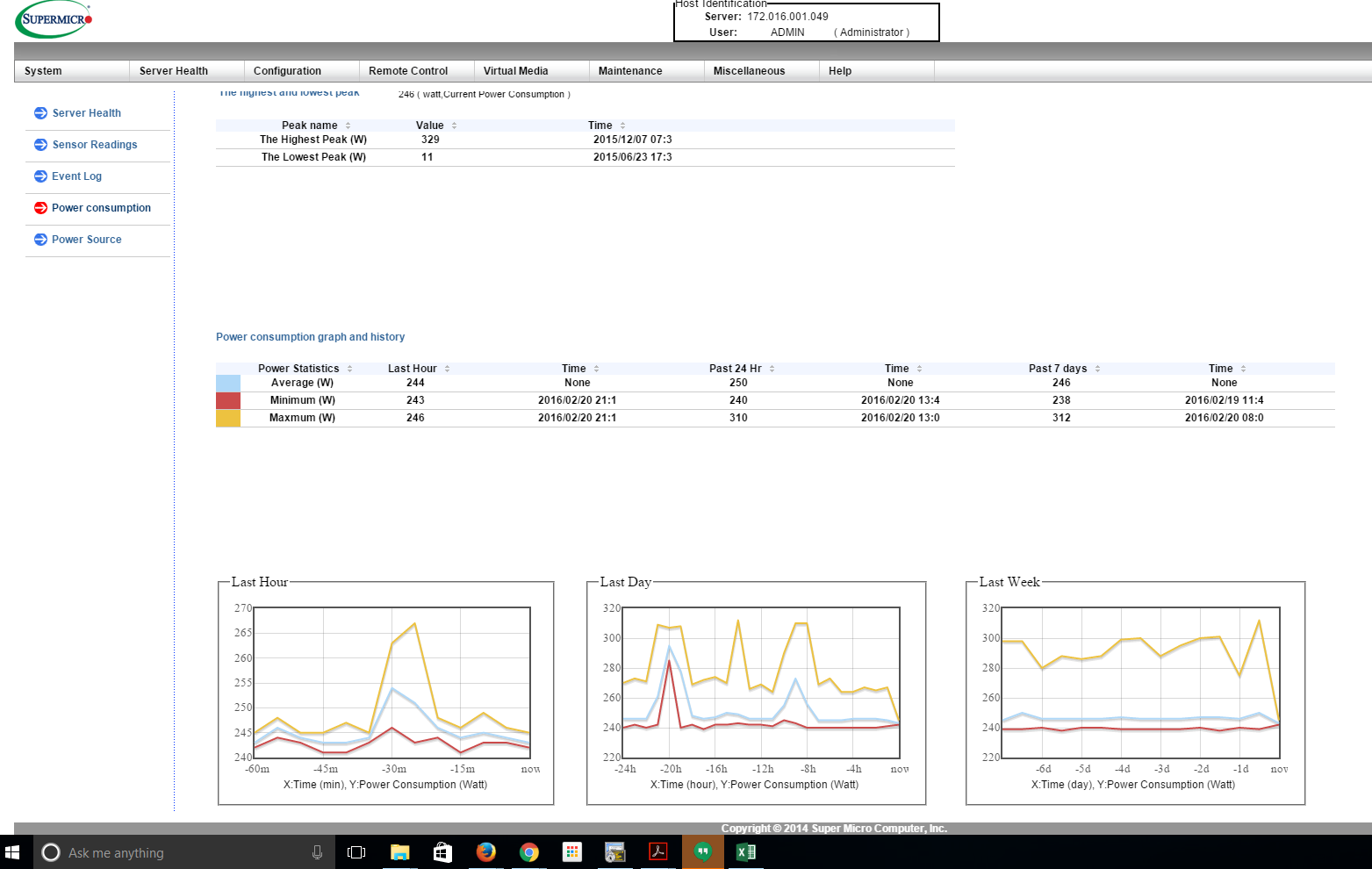1372x869 pixels.
Task: Open the Power Source page
Action: (x=87, y=240)
